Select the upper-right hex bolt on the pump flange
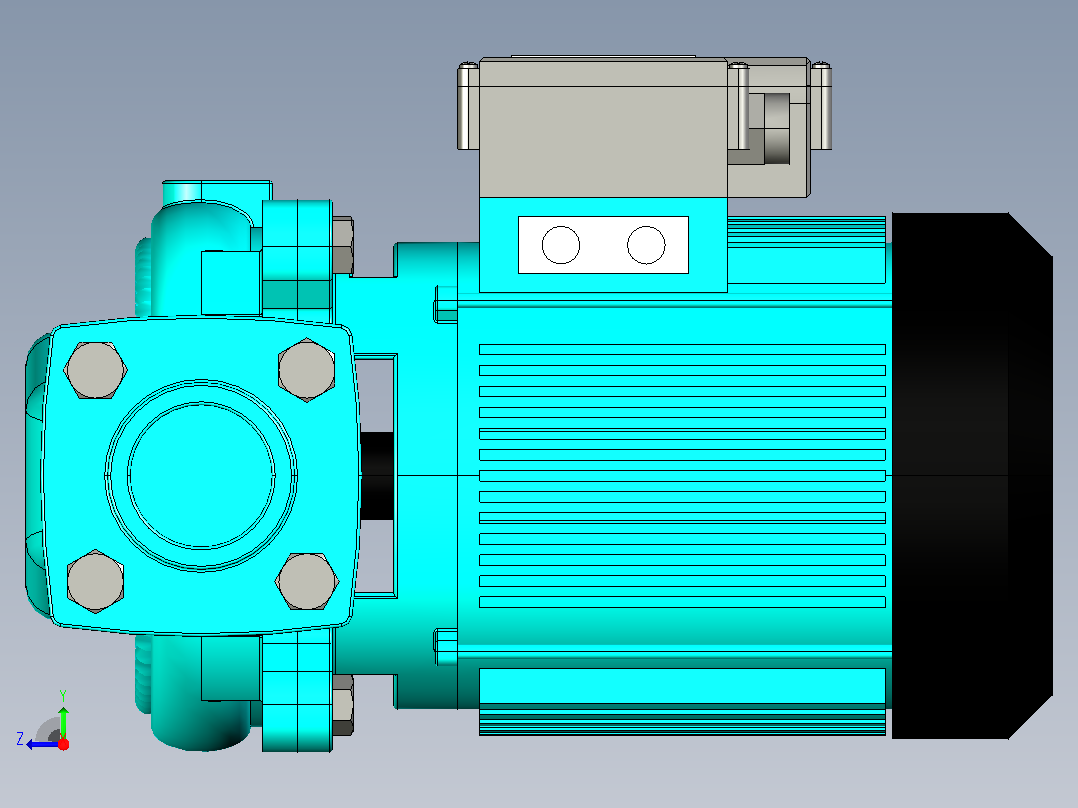Viewport: 1078px width, 808px height. tap(307, 370)
